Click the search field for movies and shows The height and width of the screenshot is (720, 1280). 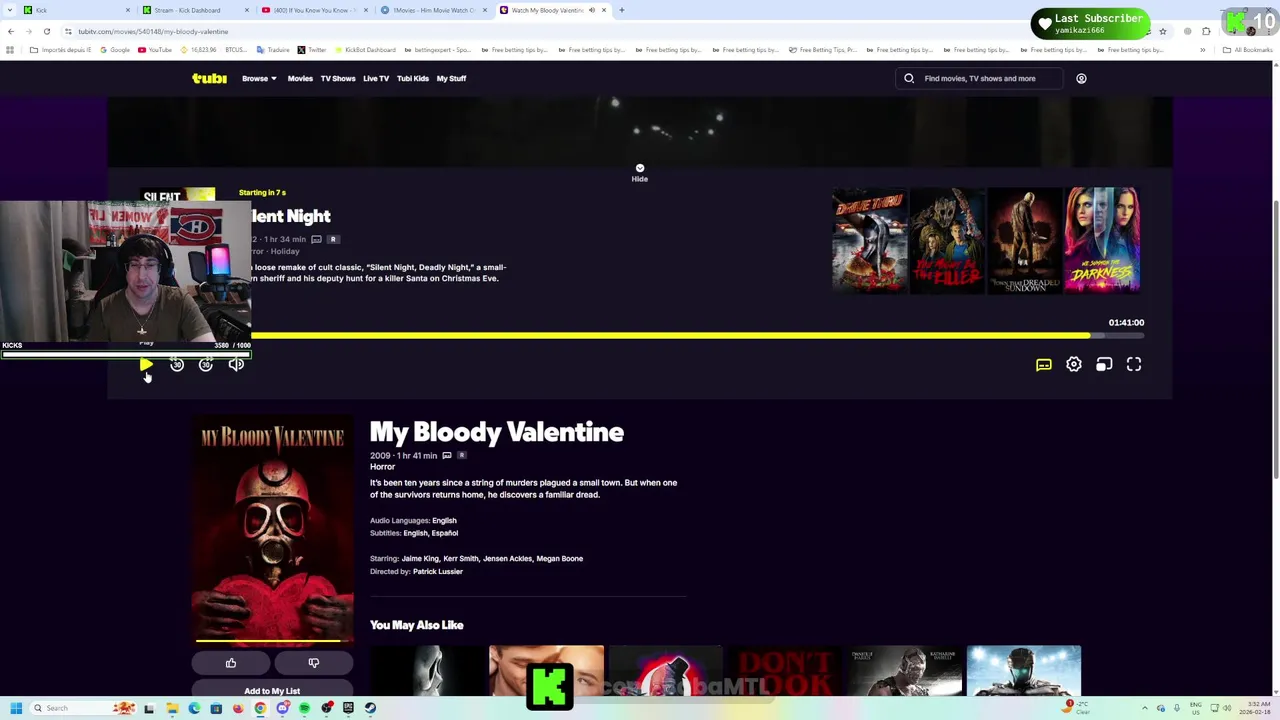pos(980,78)
